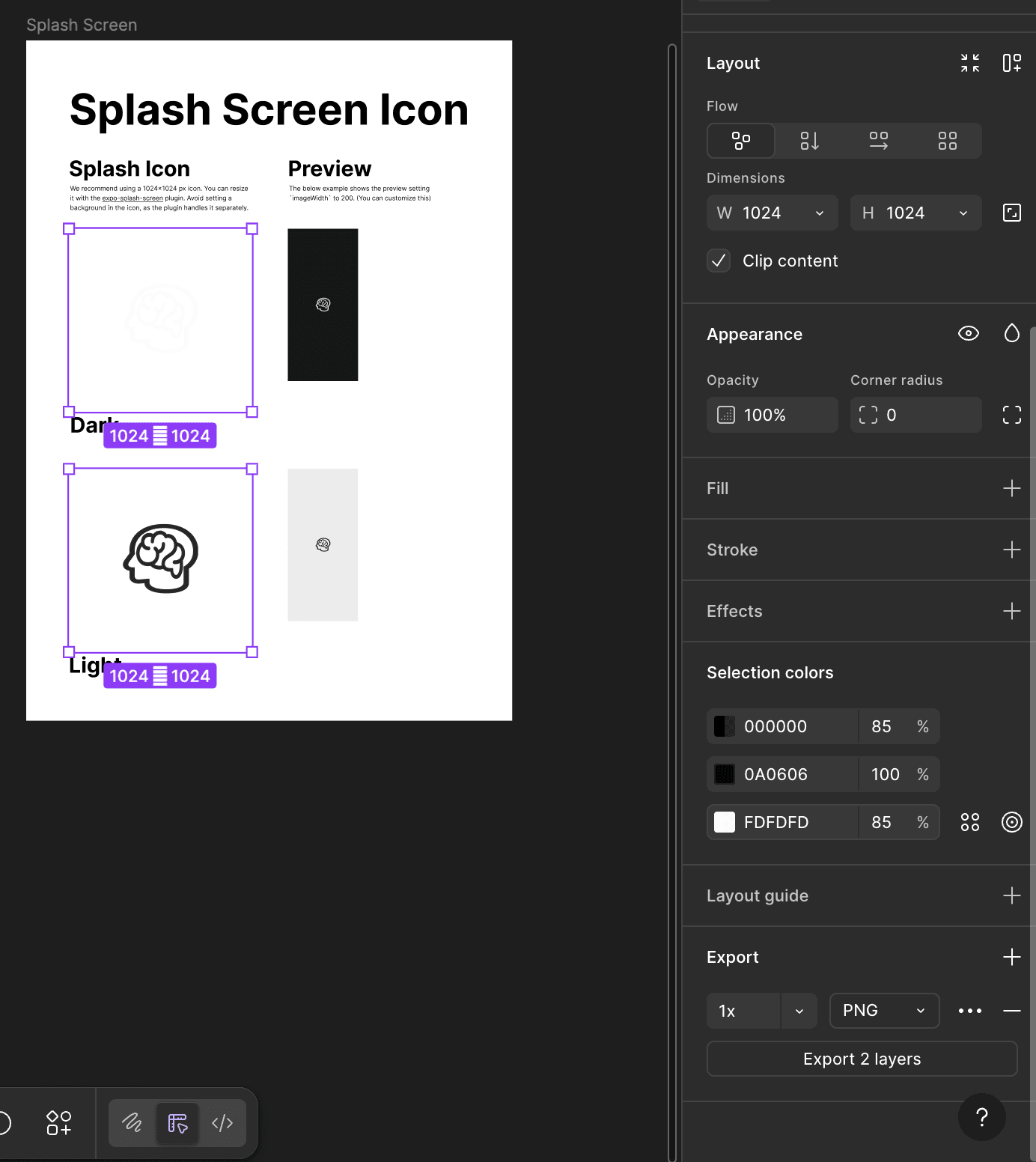Open styles and variables icon for FDFDFD
Screen dimensions: 1036x1162
[x=970, y=822]
